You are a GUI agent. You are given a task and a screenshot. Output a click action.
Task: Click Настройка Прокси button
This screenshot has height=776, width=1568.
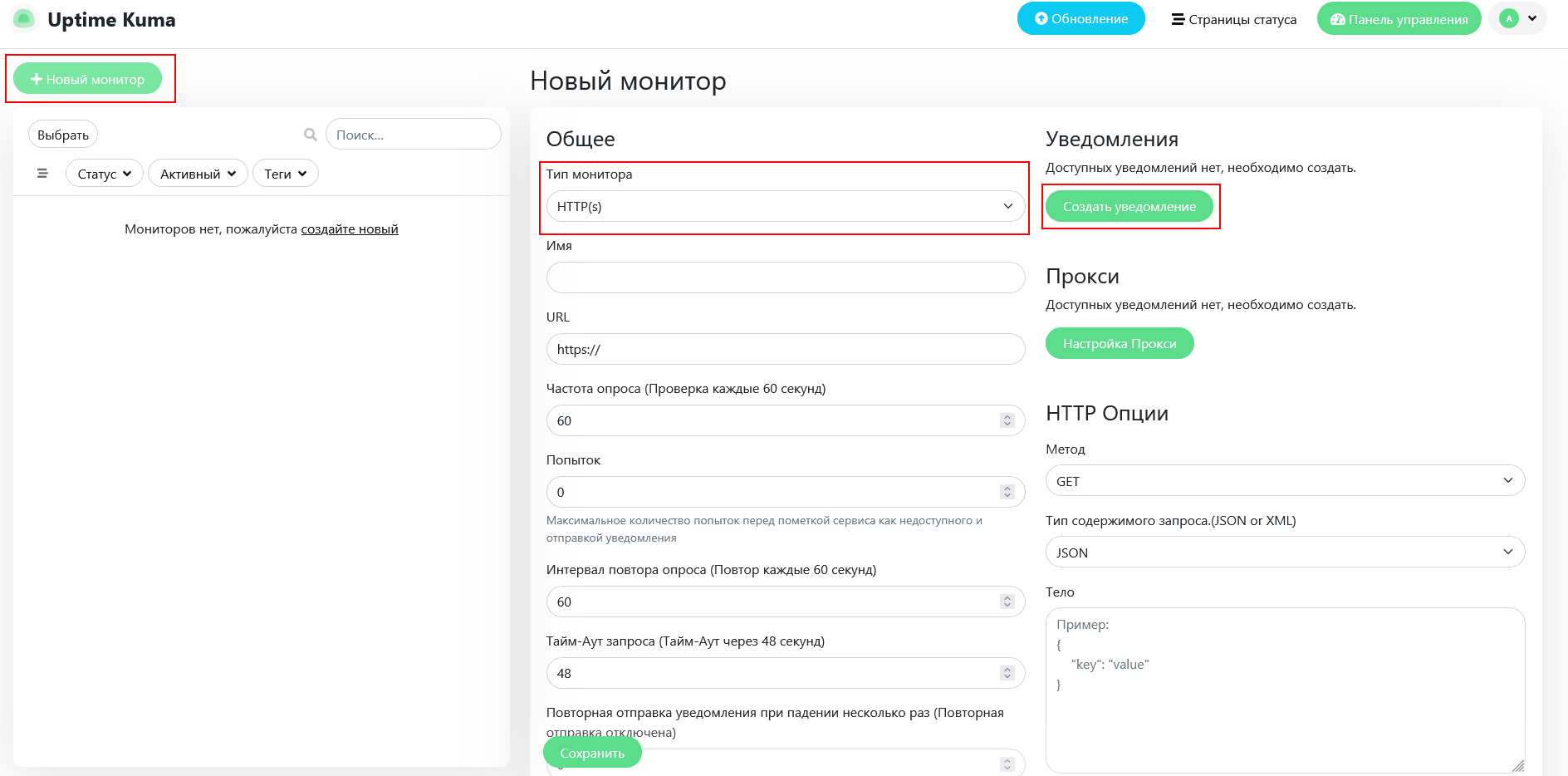click(x=1120, y=343)
